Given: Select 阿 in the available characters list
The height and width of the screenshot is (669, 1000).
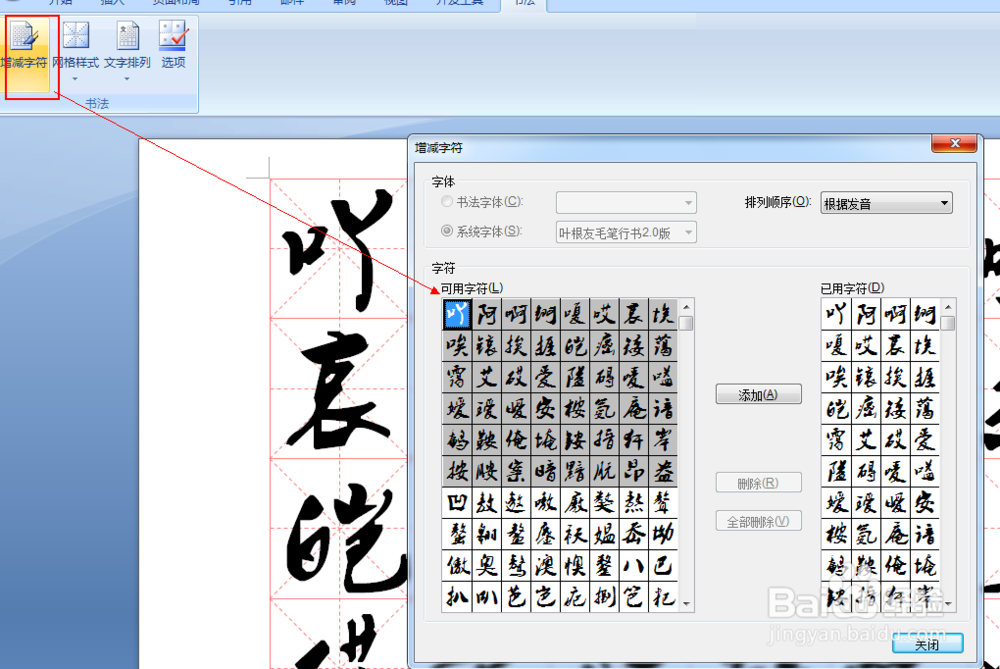Looking at the screenshot, I should (487, 314).
